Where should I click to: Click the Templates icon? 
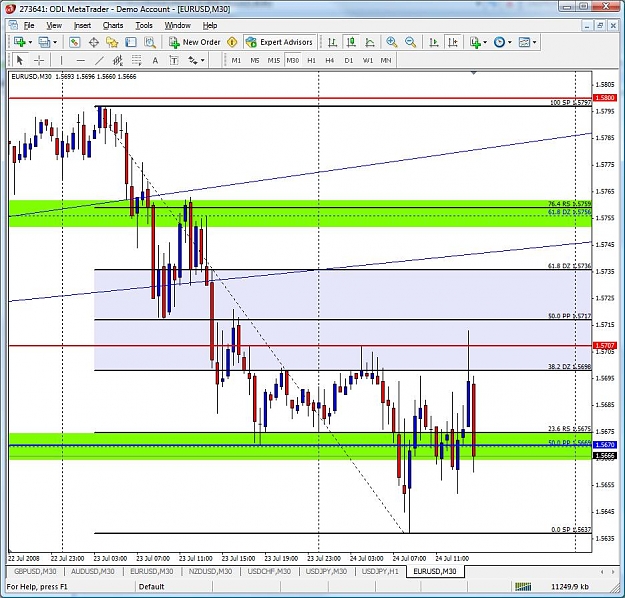click(524, 42)
